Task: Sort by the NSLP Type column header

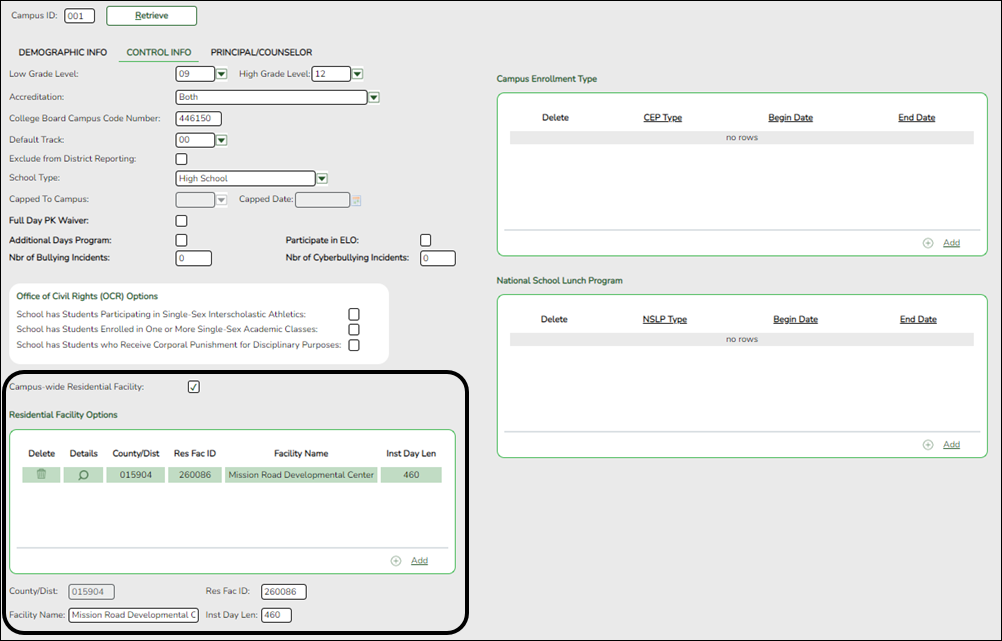Action: (x=664, y=319)
